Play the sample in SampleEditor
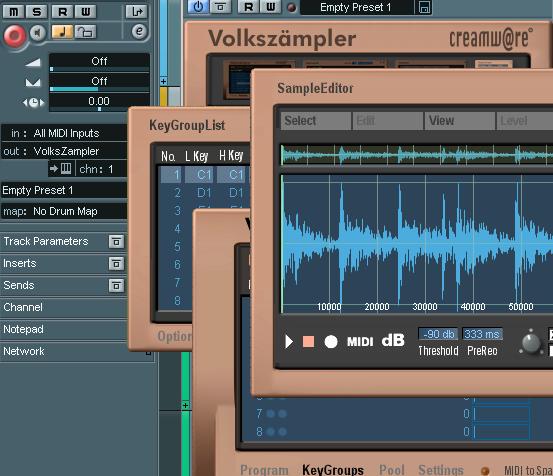The width and height of the screenshot is (553, 476). point(289,341)
